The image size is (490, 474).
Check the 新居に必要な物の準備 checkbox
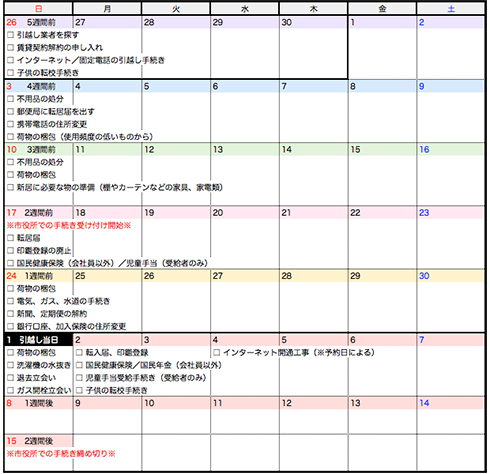pos(11,187)
